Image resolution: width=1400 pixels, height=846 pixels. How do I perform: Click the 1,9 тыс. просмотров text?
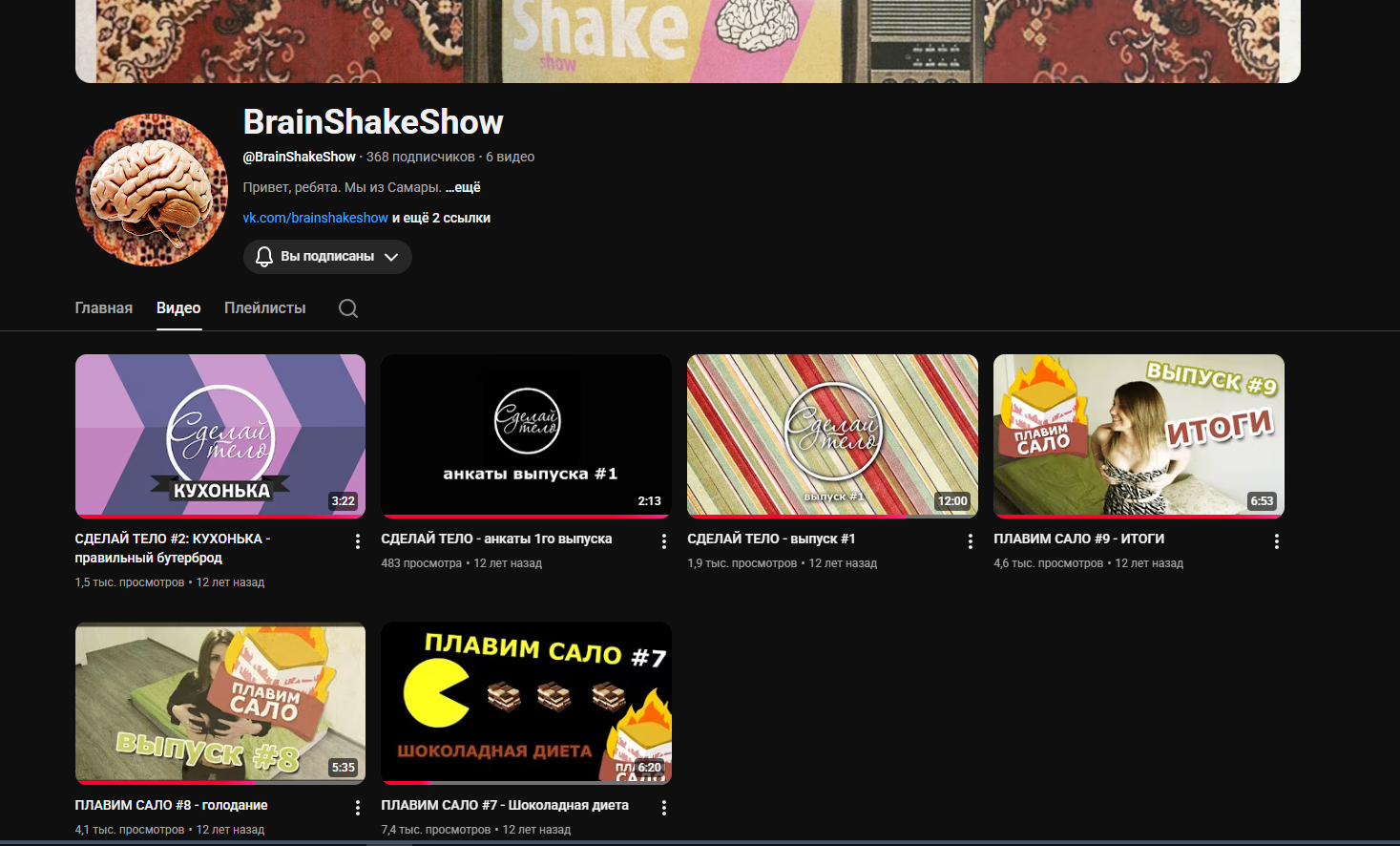pos(742,563)
